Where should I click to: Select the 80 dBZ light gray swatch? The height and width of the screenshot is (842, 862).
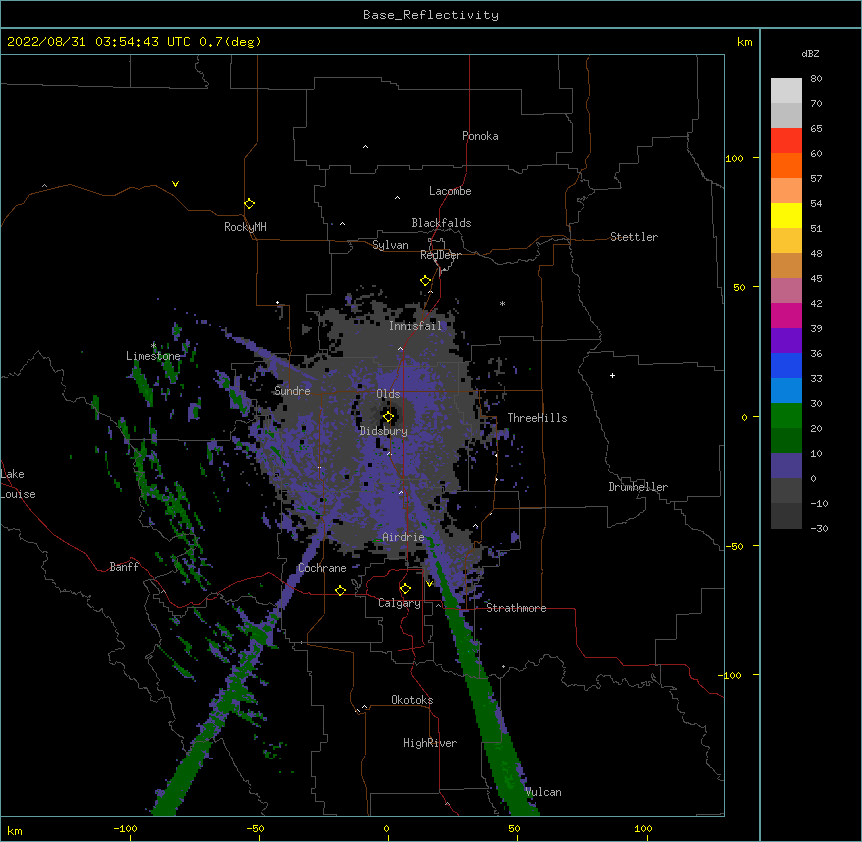(786, 91)
